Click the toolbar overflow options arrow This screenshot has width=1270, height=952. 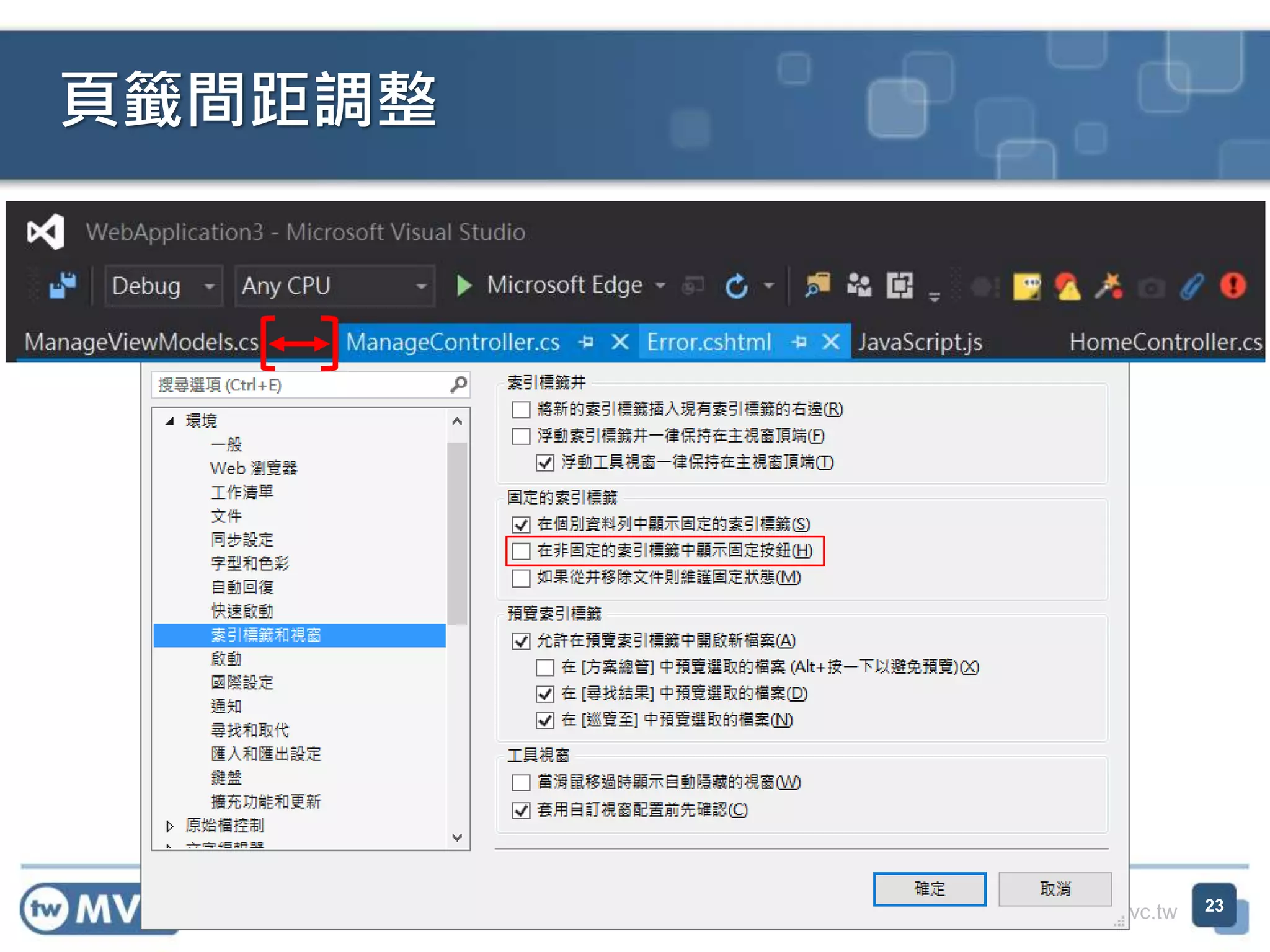pos(935,297)
